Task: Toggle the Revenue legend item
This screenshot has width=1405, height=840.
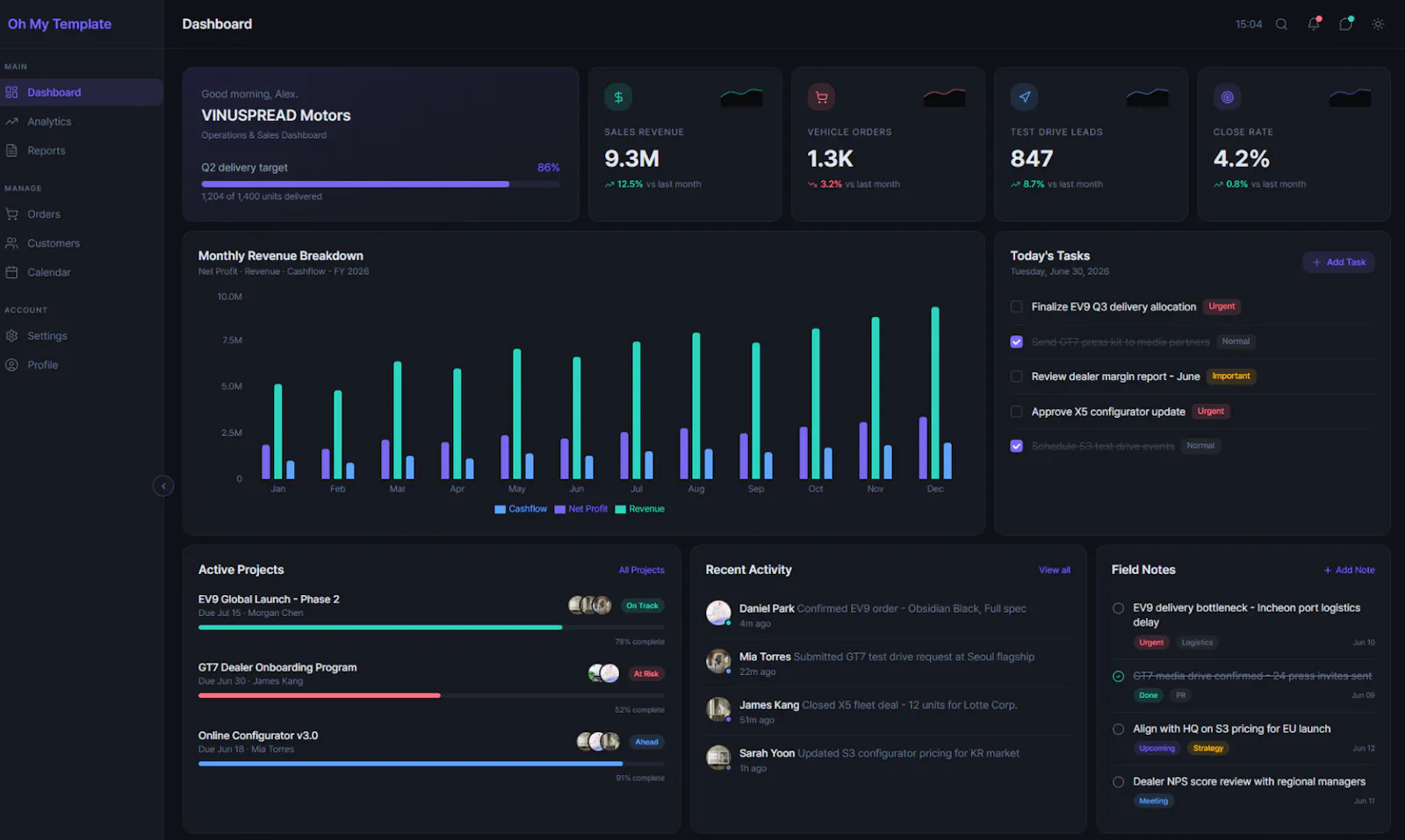Action: (640, 509)
